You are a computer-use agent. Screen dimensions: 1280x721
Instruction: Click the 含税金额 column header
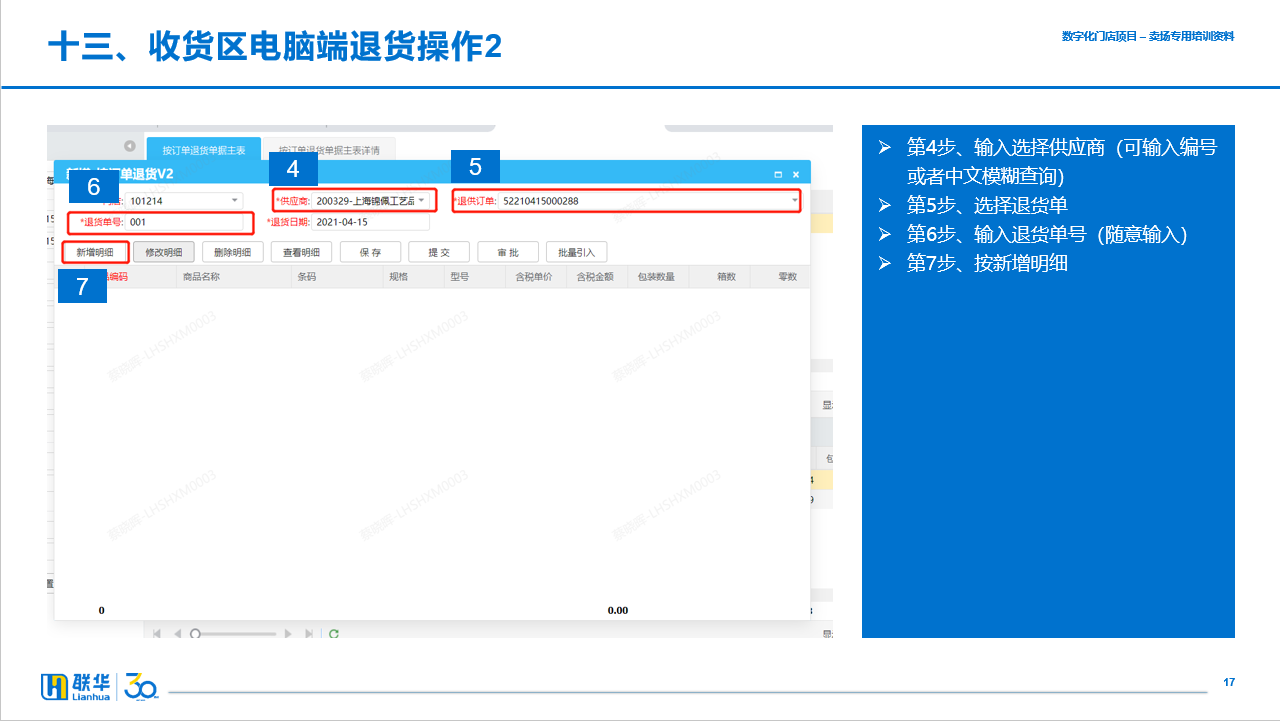pos(595,277)
